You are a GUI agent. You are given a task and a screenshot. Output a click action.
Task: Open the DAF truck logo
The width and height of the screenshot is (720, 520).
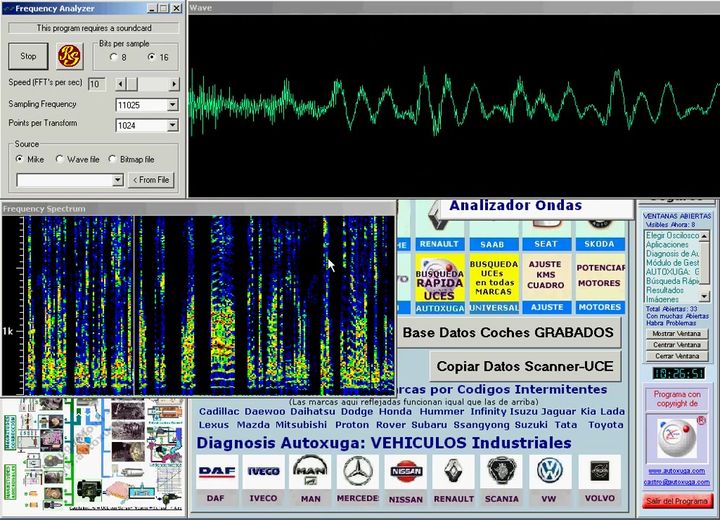(x=217, y=472)
